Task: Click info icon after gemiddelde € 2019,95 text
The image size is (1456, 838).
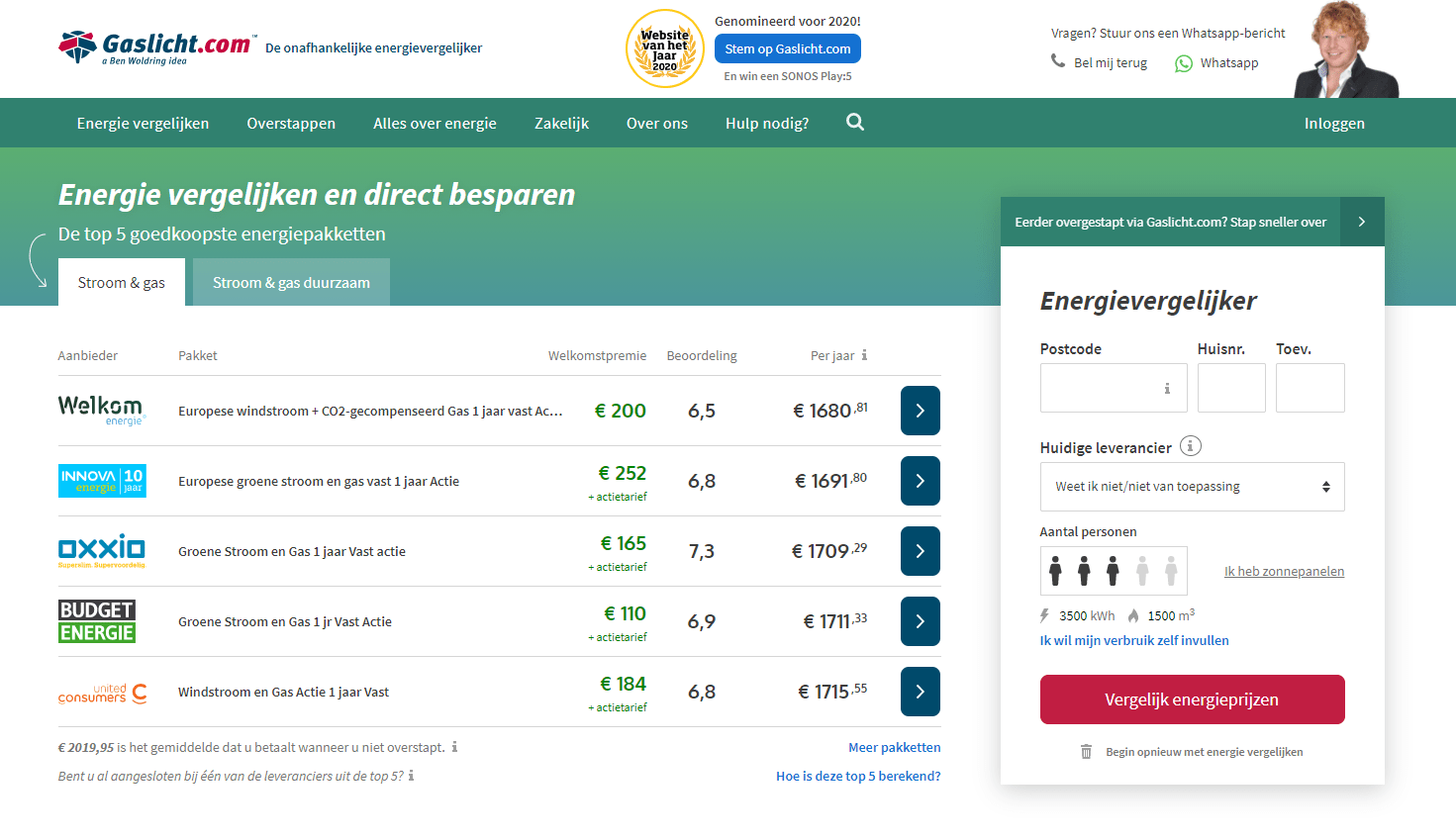Action: (454, 747)
